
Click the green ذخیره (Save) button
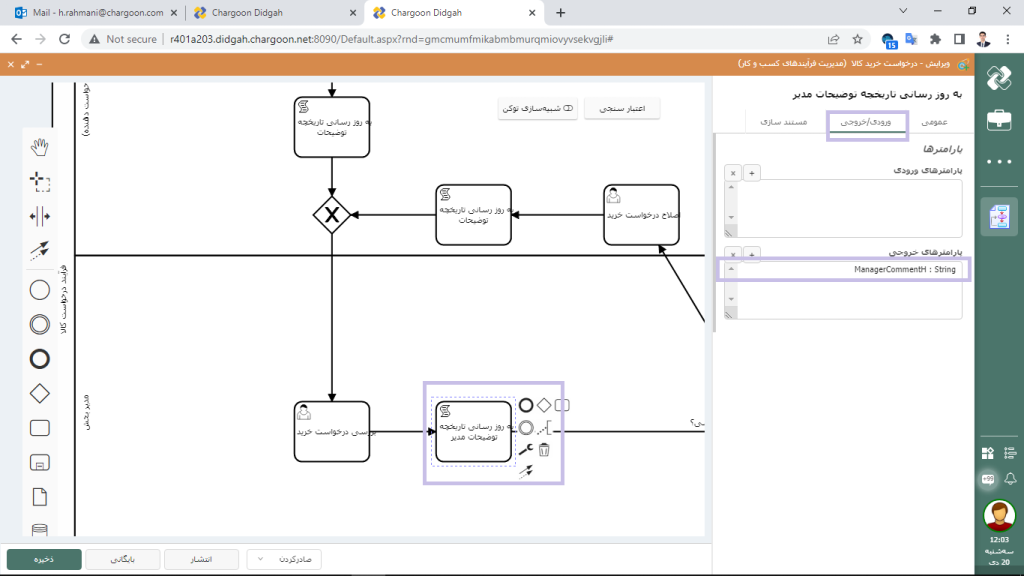coord(43,559)
